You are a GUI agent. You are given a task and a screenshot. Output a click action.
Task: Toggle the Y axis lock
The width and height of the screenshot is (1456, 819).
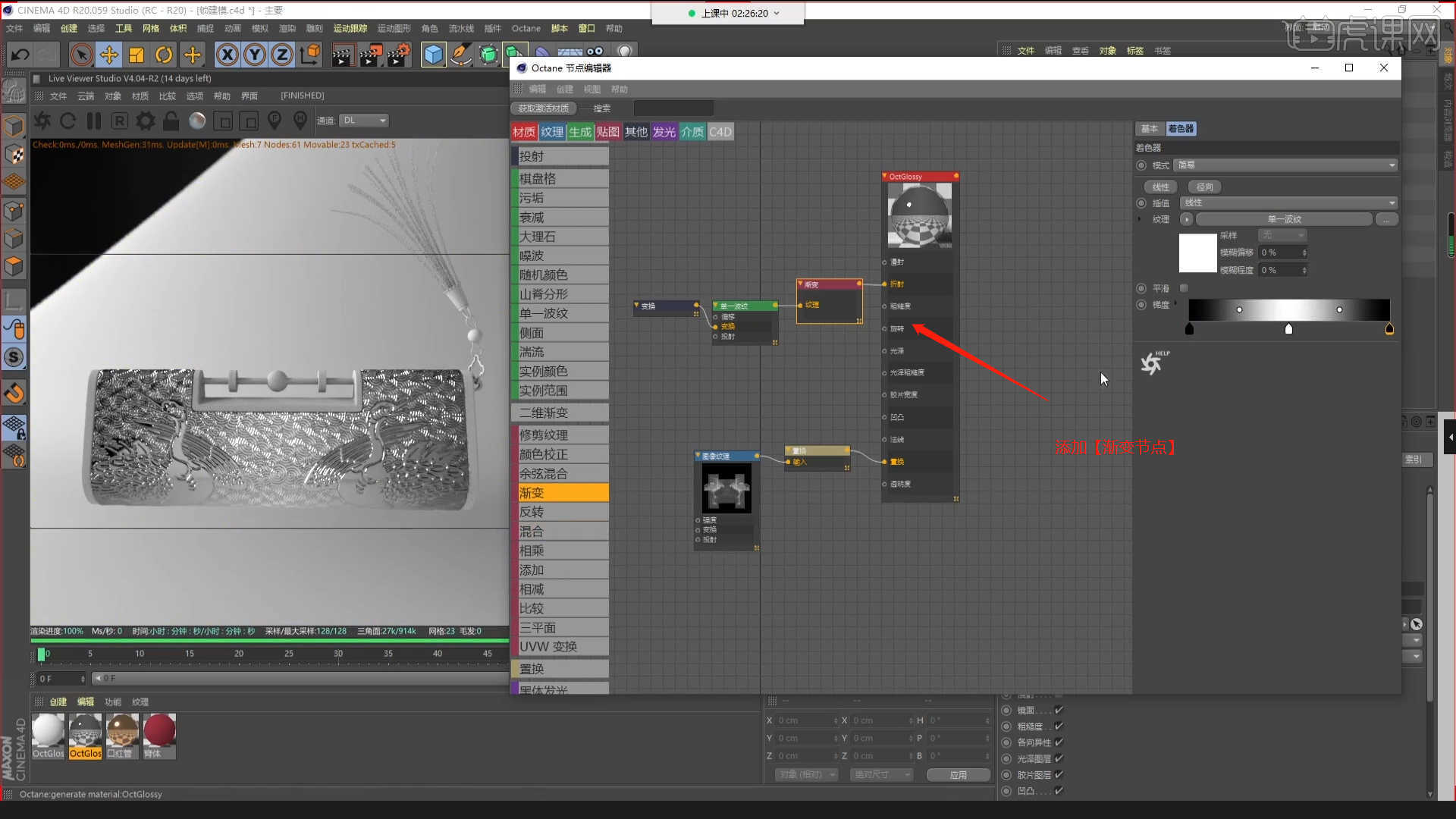click(255, 55)
